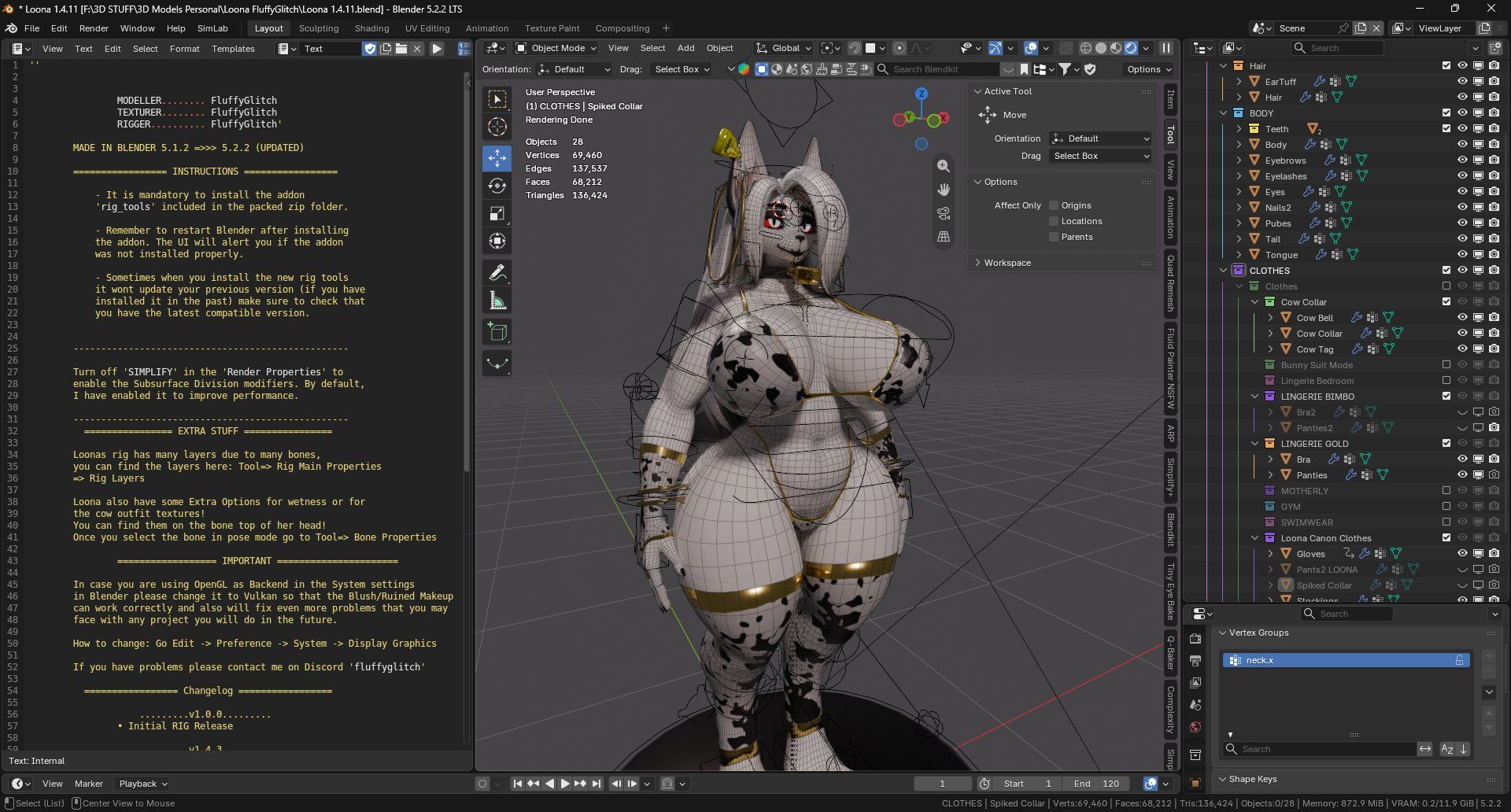Enable Origins under Affect Only

tap(1054, 205)
